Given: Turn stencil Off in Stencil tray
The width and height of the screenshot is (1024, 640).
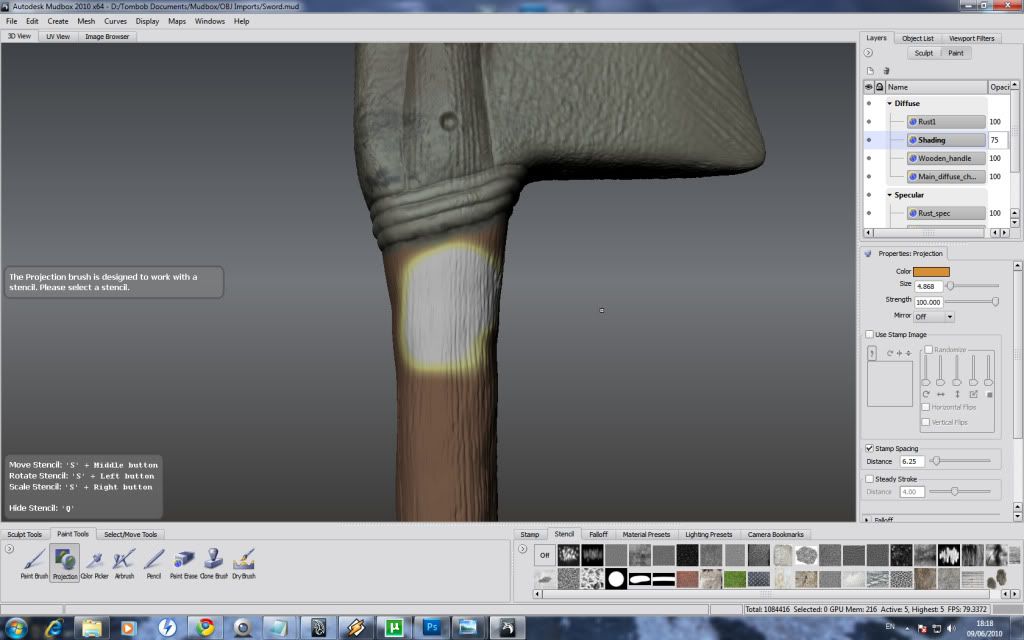Looking at the screenshot, I should coord(545,554).
